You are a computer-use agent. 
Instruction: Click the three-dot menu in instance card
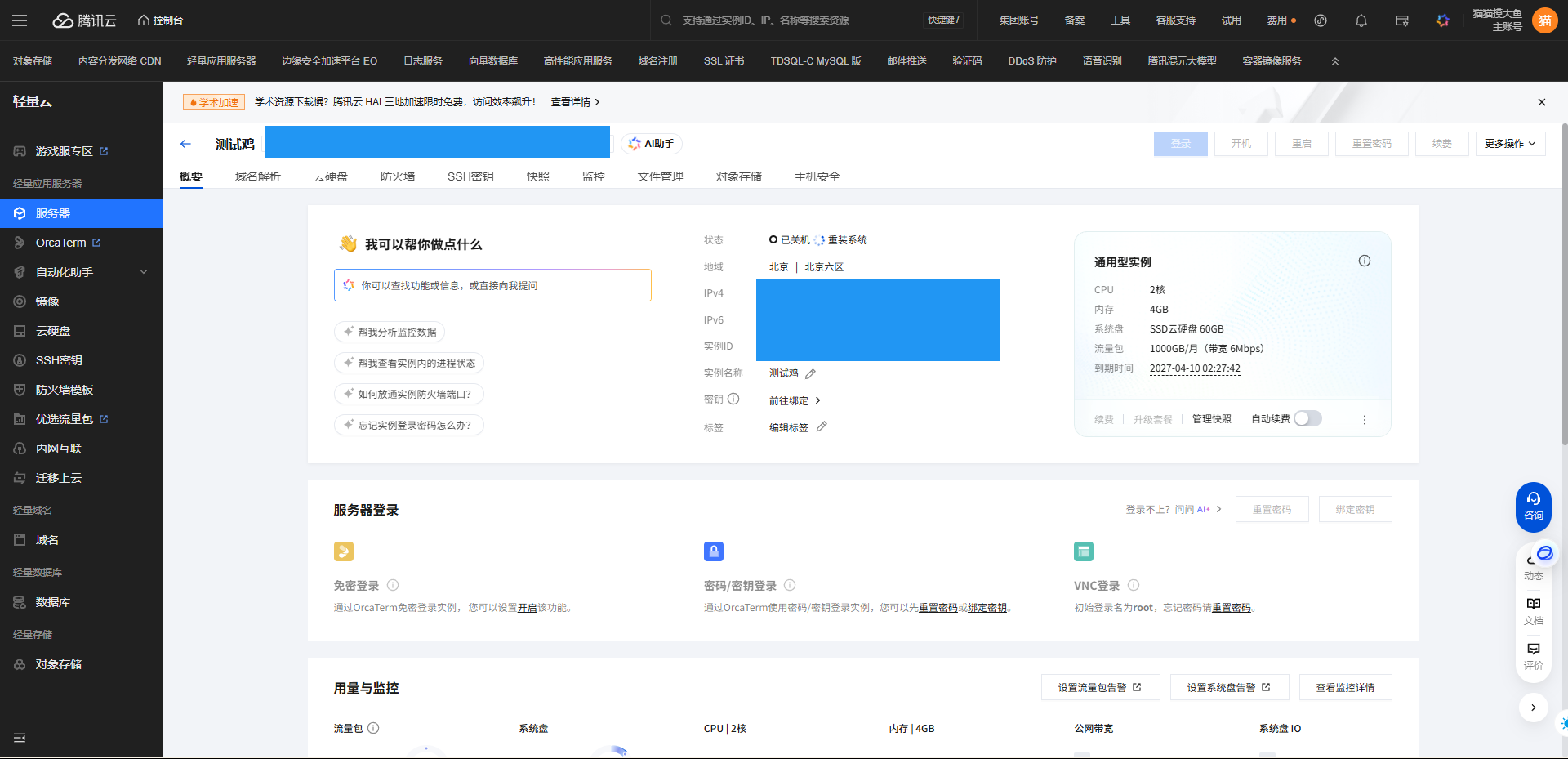[1364, 420]
